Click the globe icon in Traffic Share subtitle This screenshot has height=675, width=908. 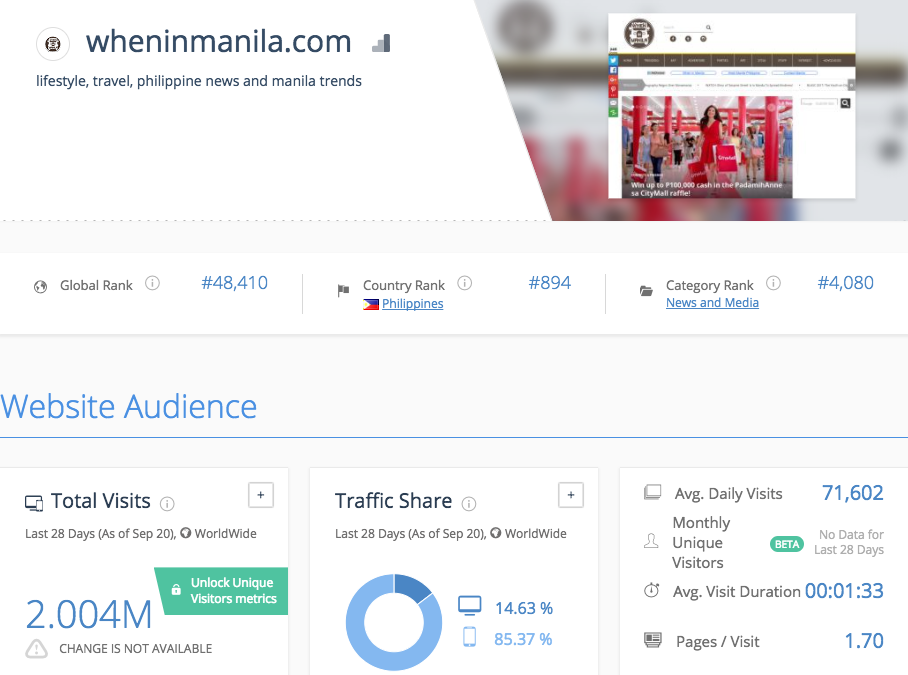point(496,533)
